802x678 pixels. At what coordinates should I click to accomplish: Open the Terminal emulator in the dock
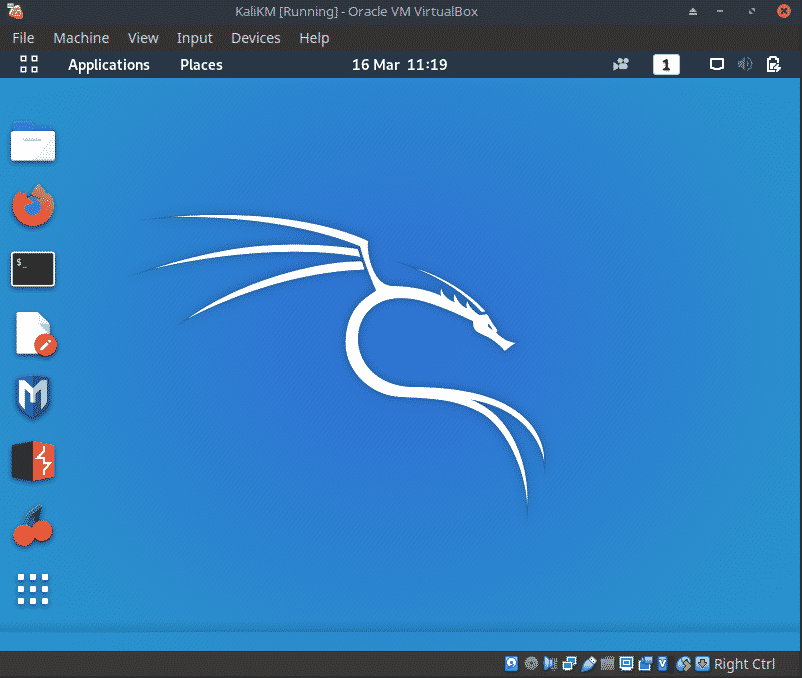tap(33, 268)
